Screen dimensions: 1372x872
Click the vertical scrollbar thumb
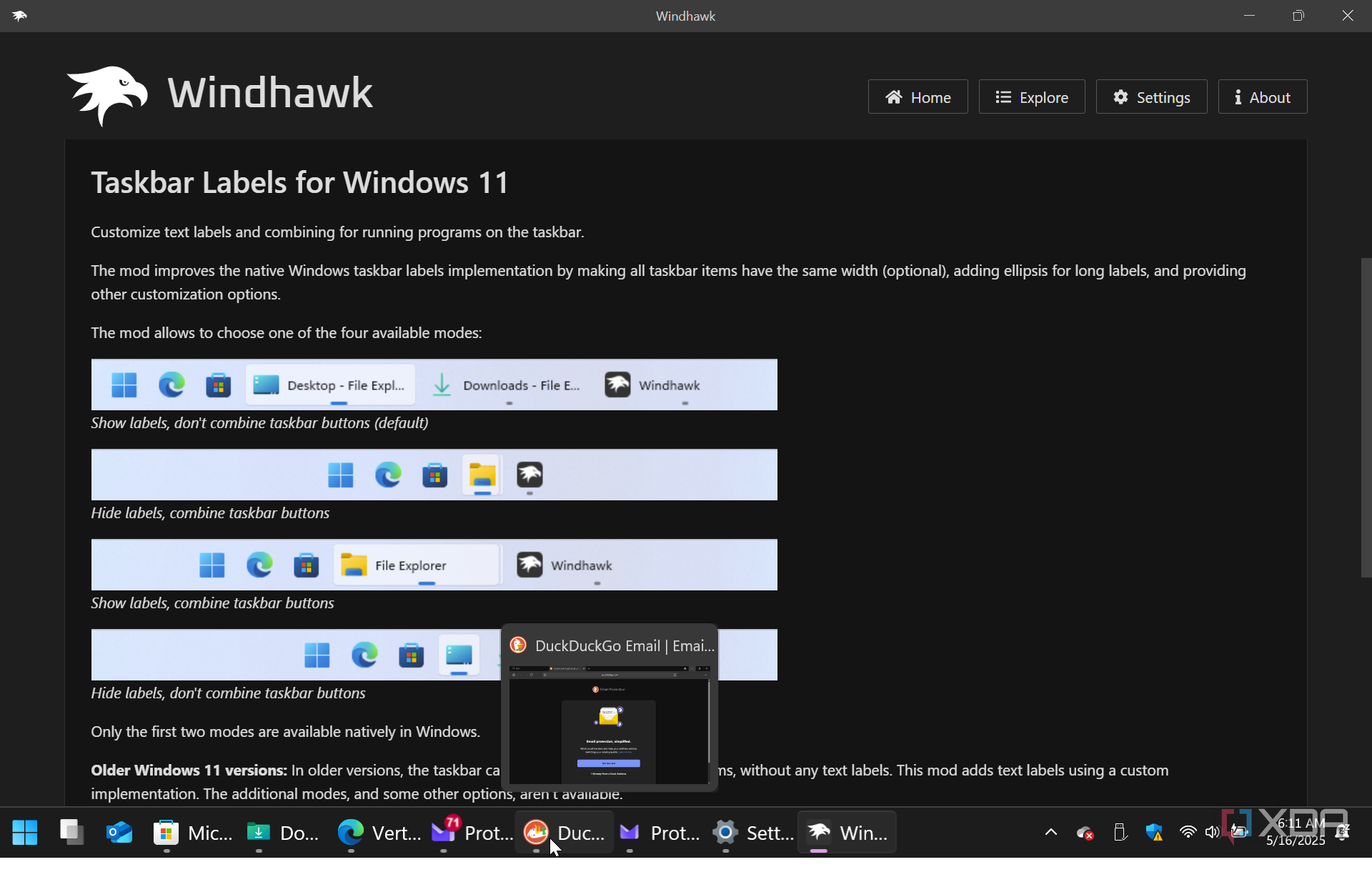click(x=1366, y=417)
